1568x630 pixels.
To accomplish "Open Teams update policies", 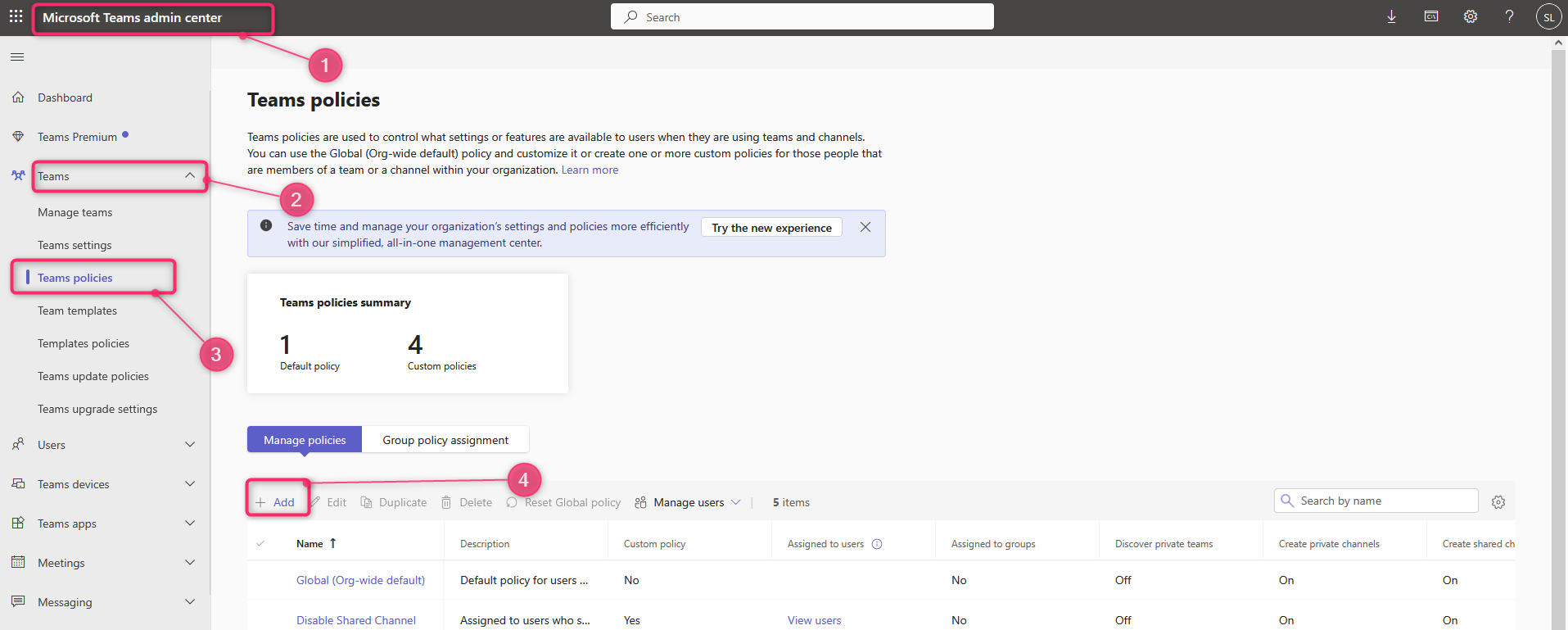I will click(x=93, y=376).
